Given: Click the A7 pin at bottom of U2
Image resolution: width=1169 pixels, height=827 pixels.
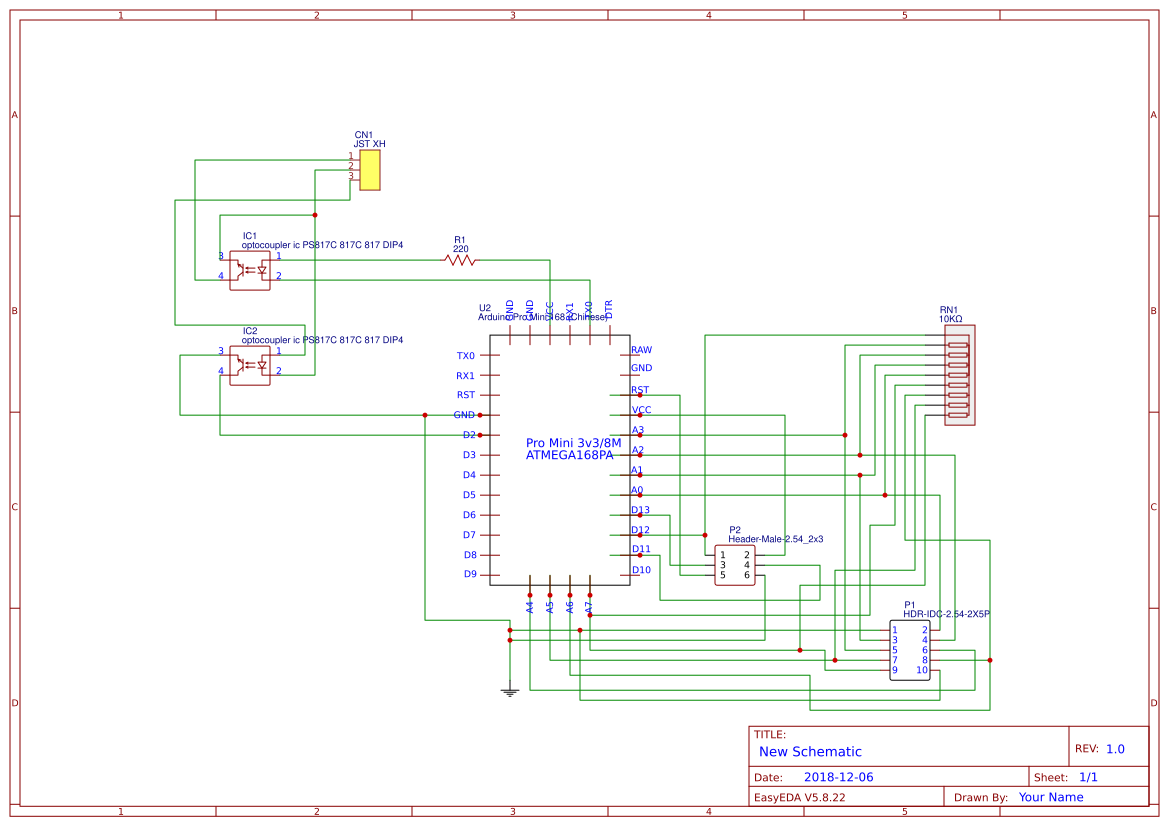Looking at the screenshot, I should tap(590, 605).
